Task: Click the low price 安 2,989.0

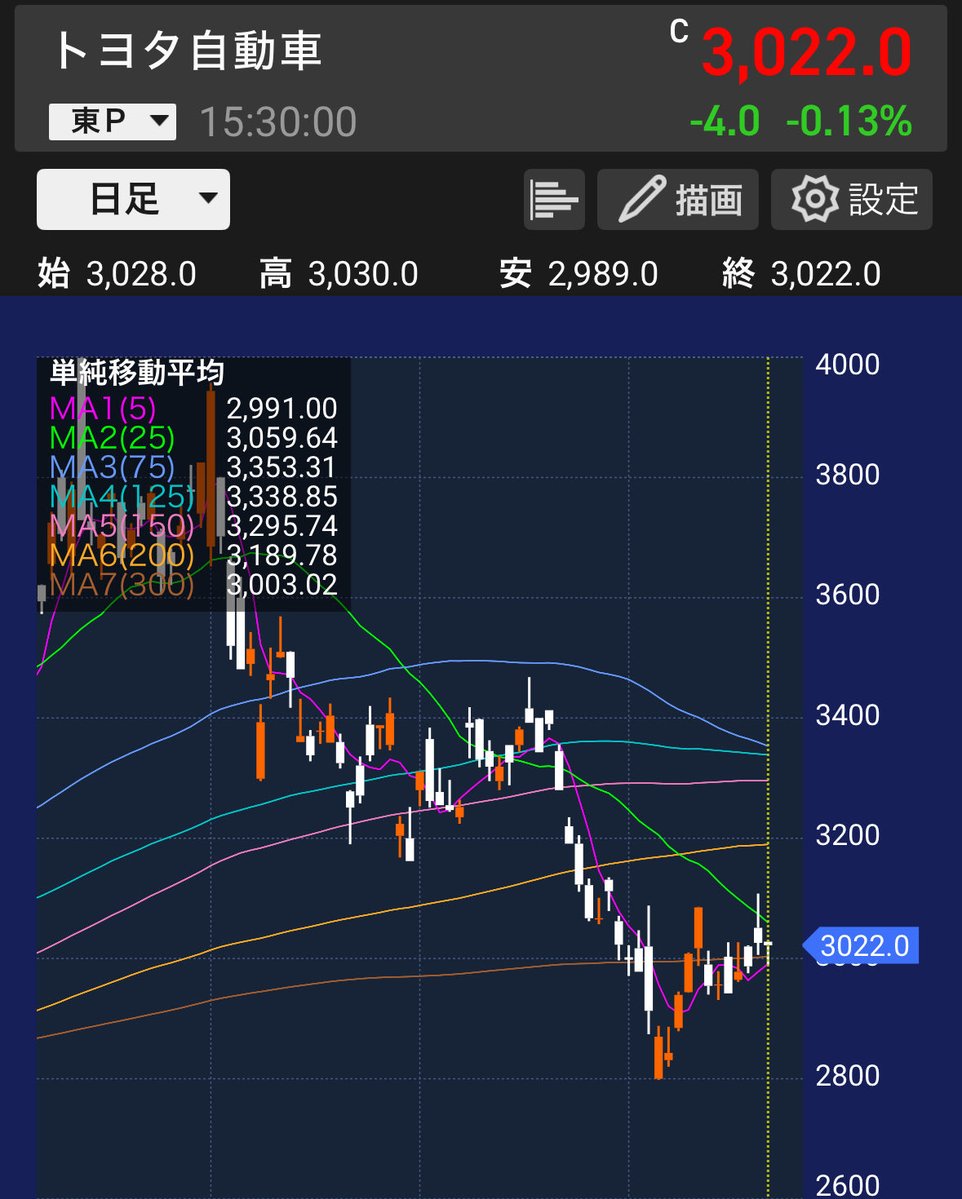Action: (579, 274)
